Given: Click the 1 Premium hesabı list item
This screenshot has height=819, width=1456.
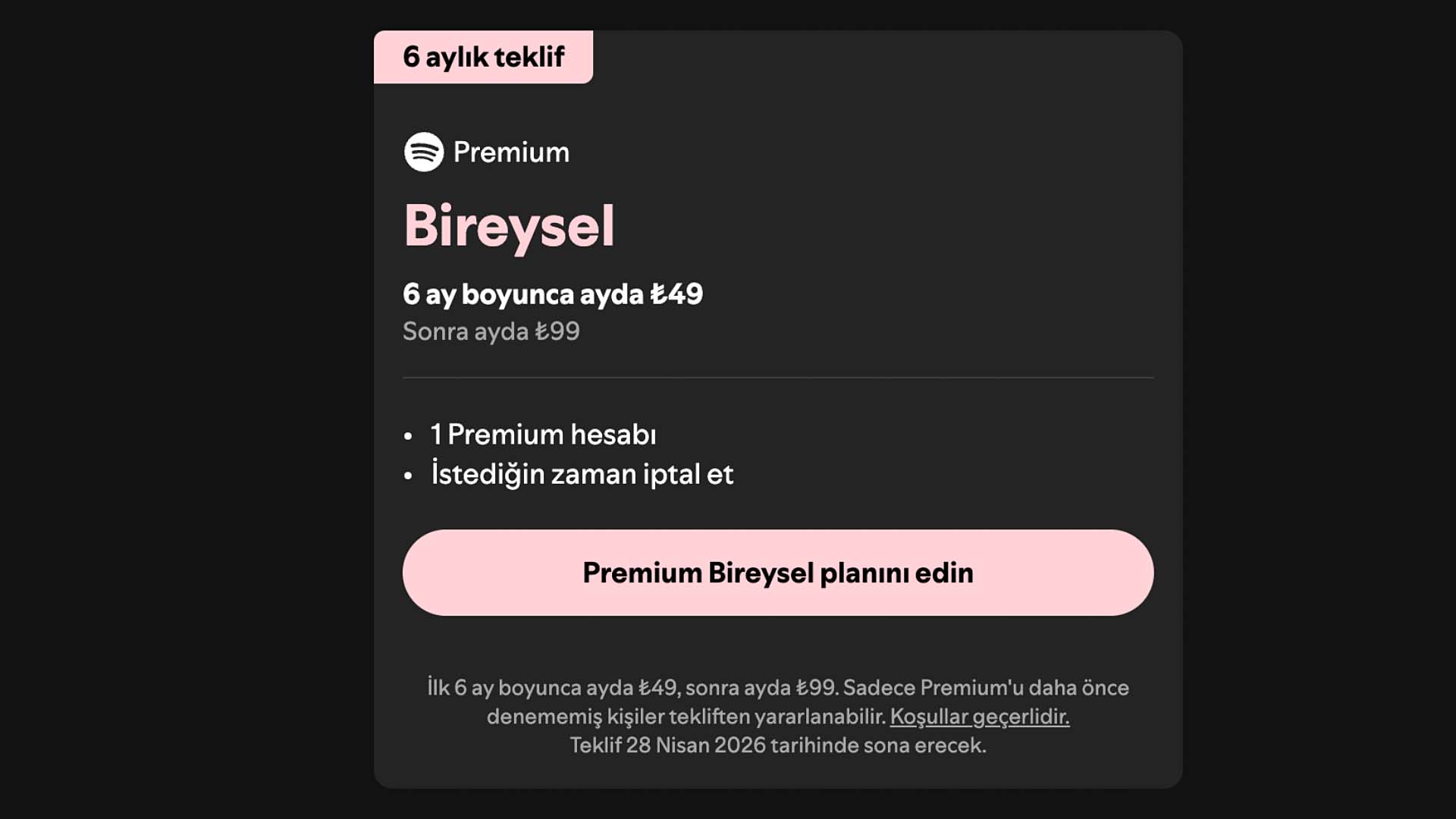Looking at the screenshot, I should (x=543, y=435).
